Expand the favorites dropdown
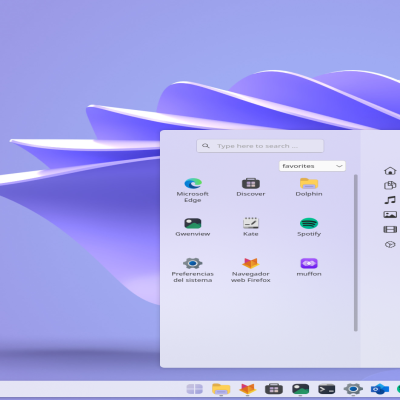Image resolution: width=400 pixels, height=400 pixels. pos(312,166)
